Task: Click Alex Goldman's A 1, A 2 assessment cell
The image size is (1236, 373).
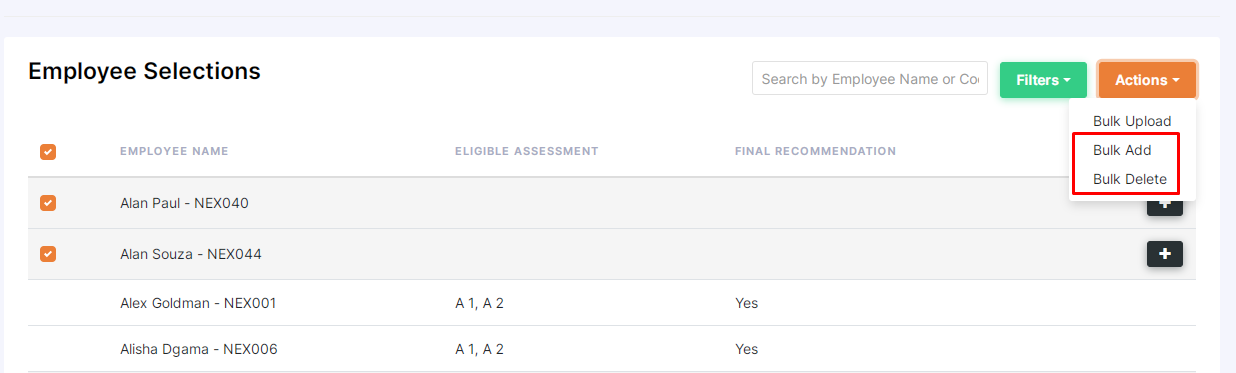Action: 479,303
